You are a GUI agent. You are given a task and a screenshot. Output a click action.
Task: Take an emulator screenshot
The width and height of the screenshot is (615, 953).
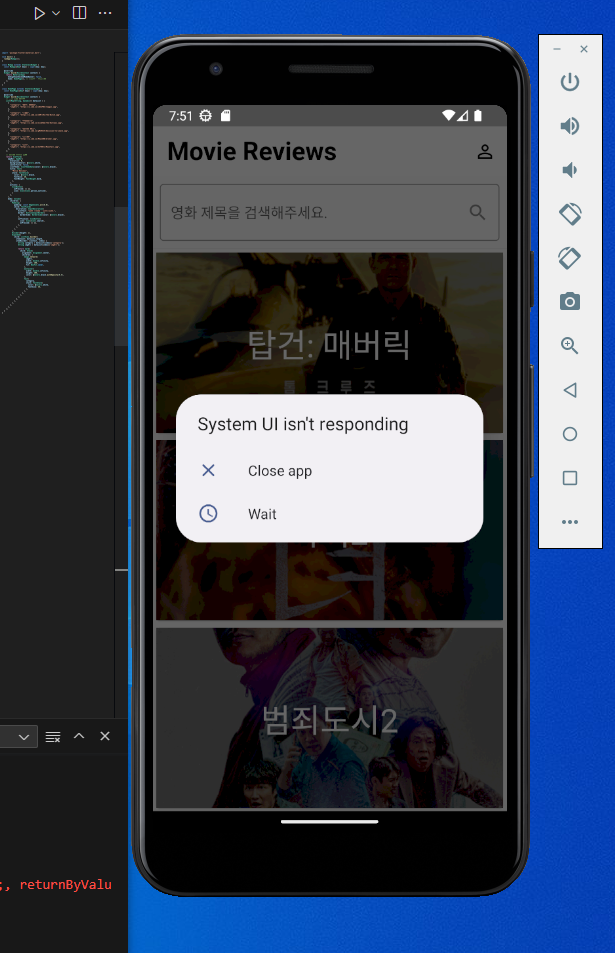point(569,301)
